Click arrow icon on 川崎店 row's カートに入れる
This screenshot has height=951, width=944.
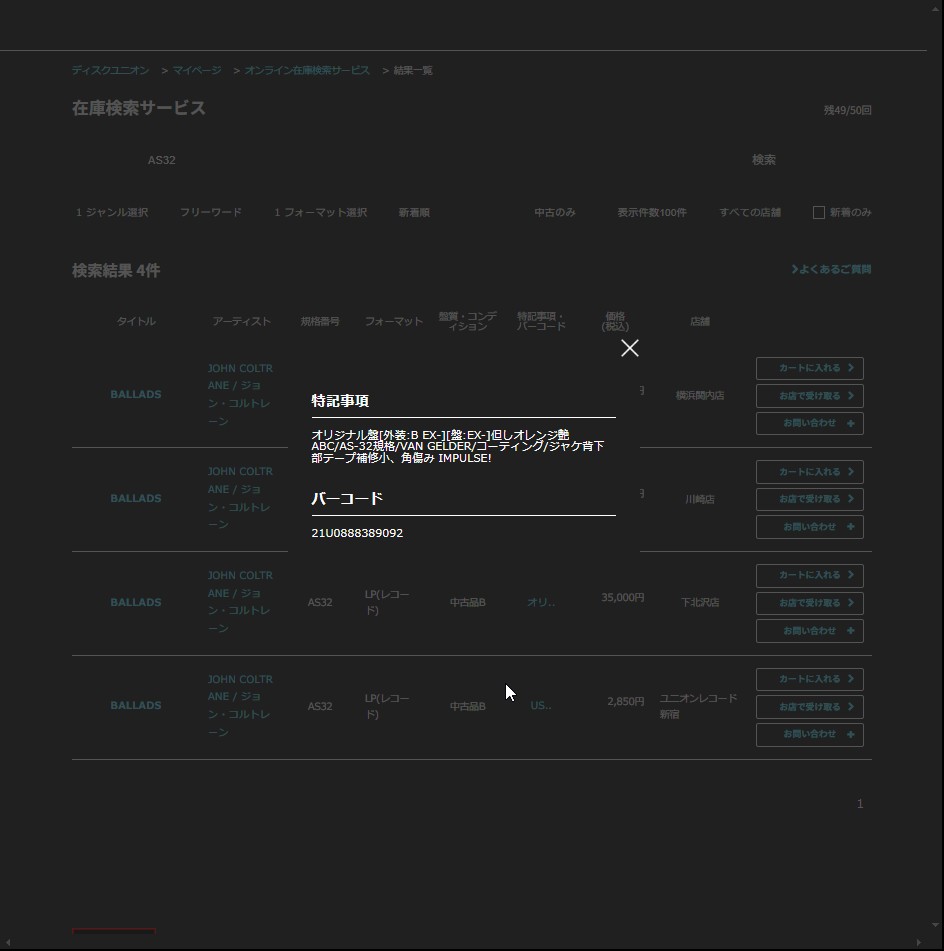click(851, 472)
